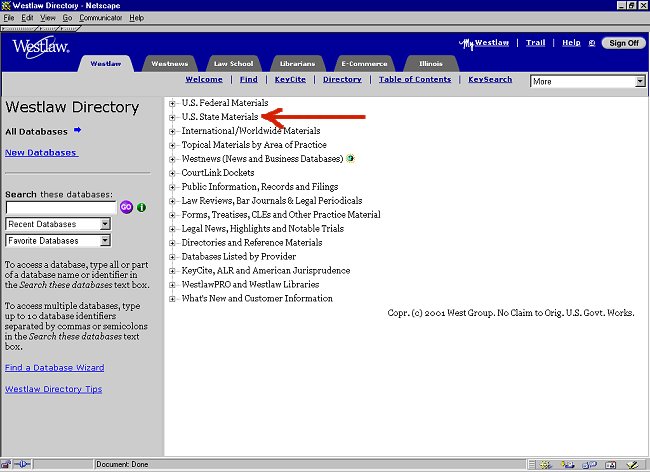
Task: Open Composer icon in status bar
Action: click(x=632, y=465)
